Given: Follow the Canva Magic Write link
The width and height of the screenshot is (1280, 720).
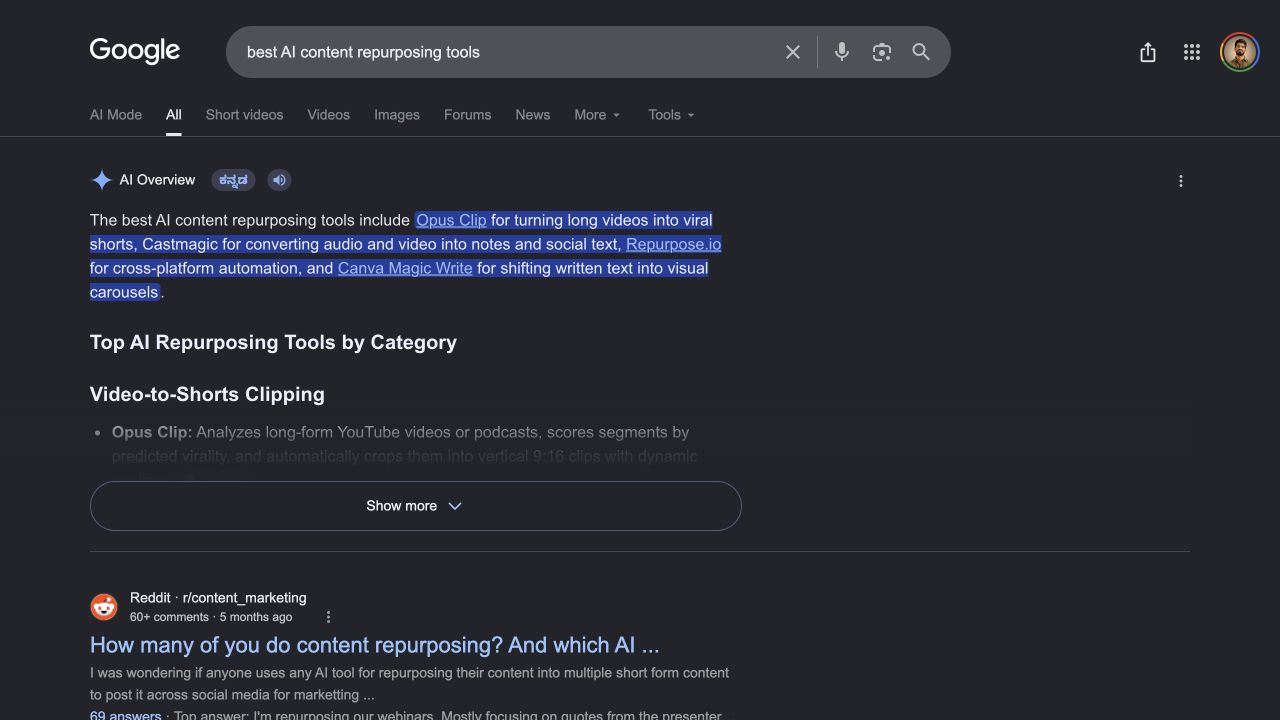Looking at the screenshot, I should tap(405, 268).
